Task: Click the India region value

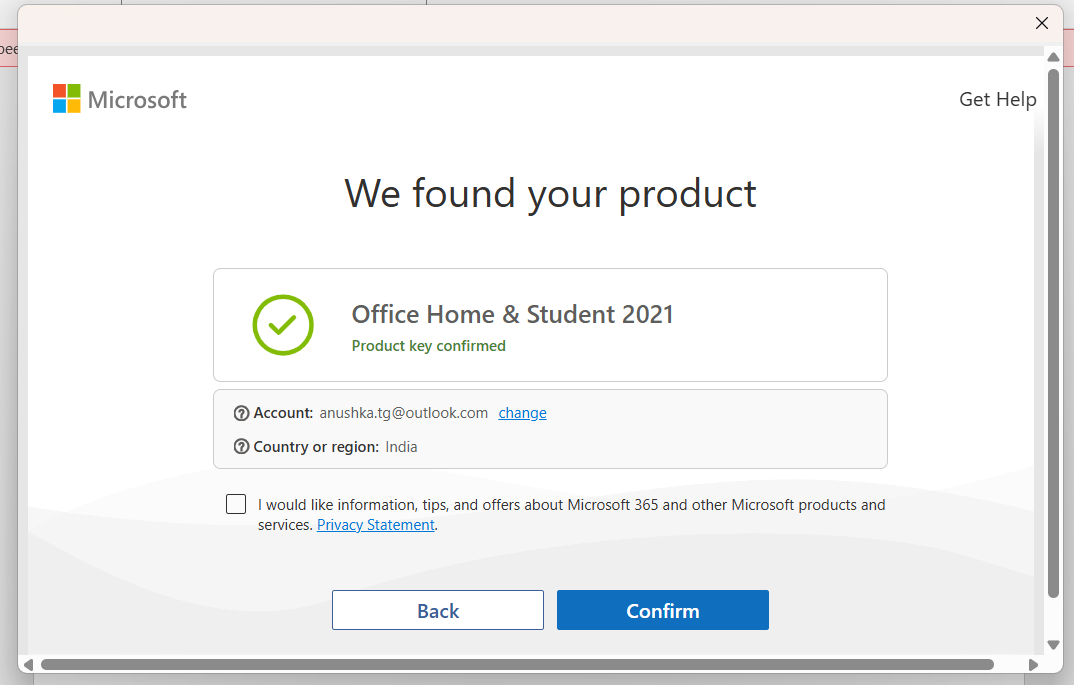Action: pos(401,447)
